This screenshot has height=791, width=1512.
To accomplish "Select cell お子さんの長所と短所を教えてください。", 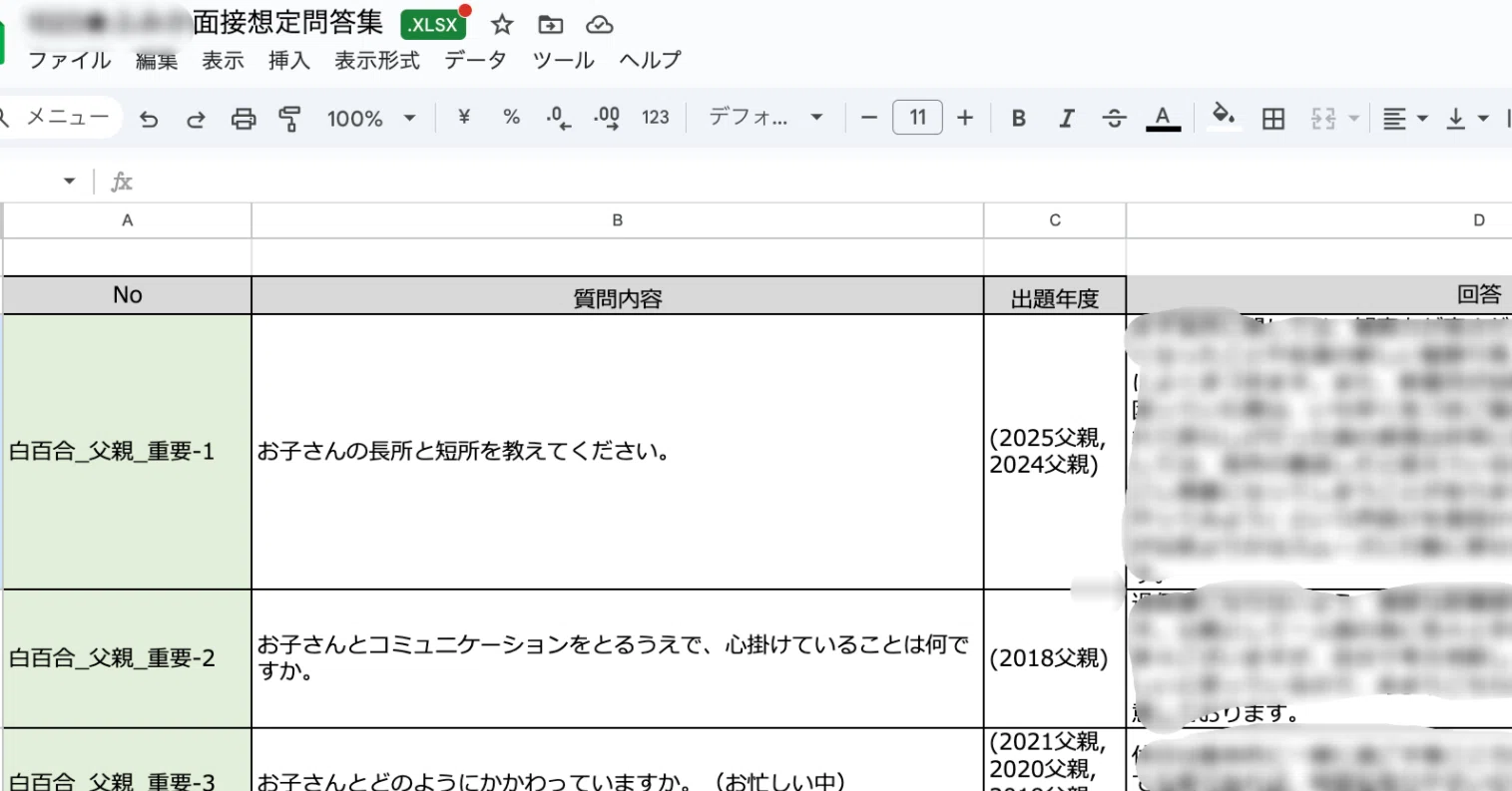I will pos(618,452).
